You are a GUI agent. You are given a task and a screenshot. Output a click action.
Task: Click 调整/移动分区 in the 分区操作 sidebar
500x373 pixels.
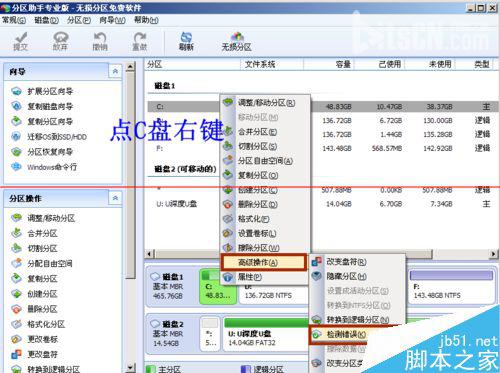[51, 218]
